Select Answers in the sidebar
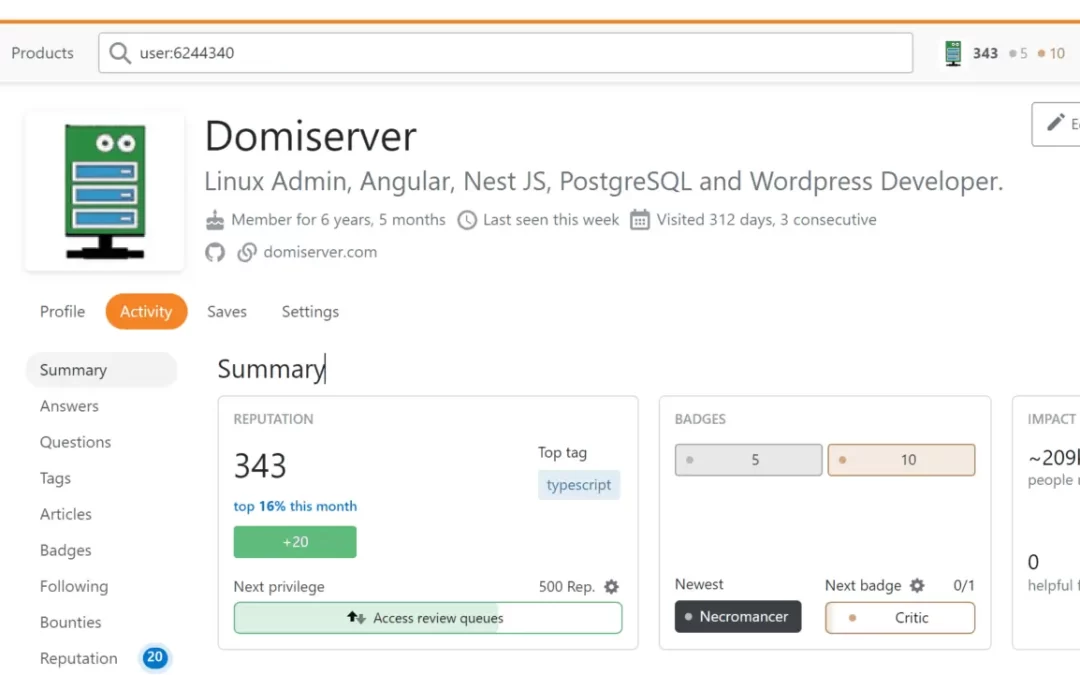 click(69, 406)
